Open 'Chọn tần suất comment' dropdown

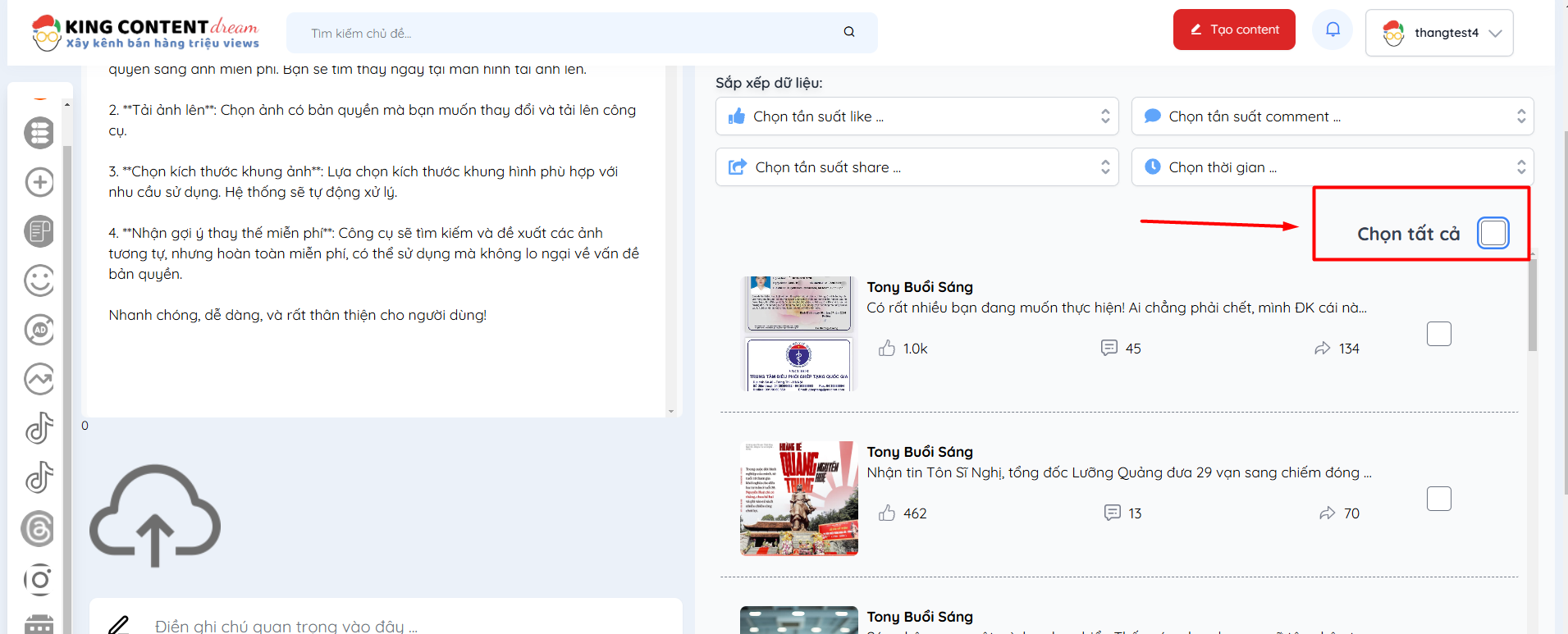click(x=1332, y=116)
